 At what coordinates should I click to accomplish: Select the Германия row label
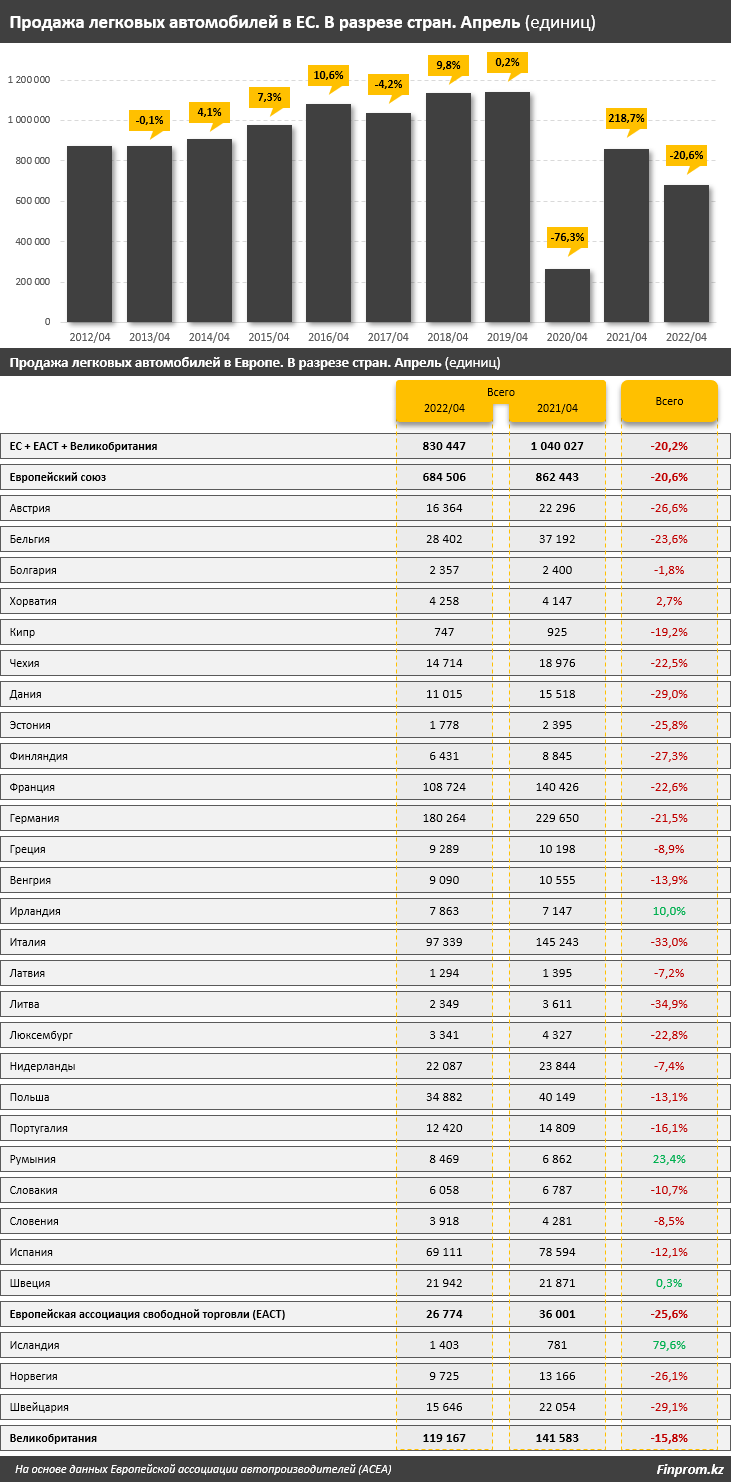point(34,818)
